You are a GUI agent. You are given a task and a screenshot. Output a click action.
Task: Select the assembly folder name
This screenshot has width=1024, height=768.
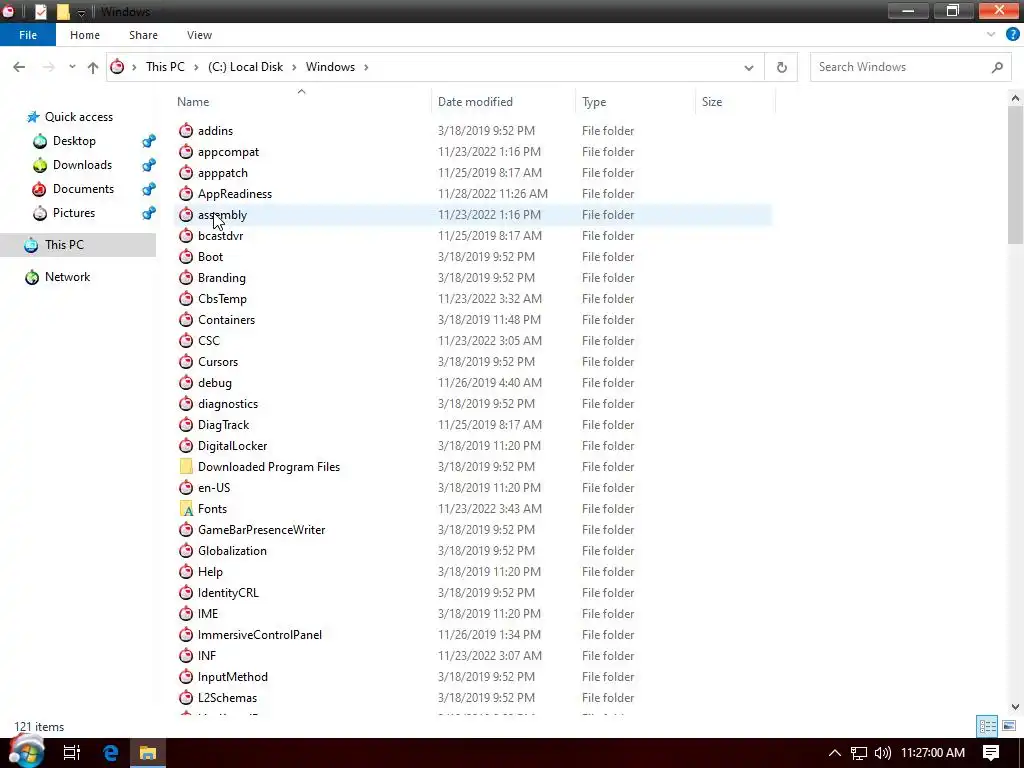tap(222, 215)
